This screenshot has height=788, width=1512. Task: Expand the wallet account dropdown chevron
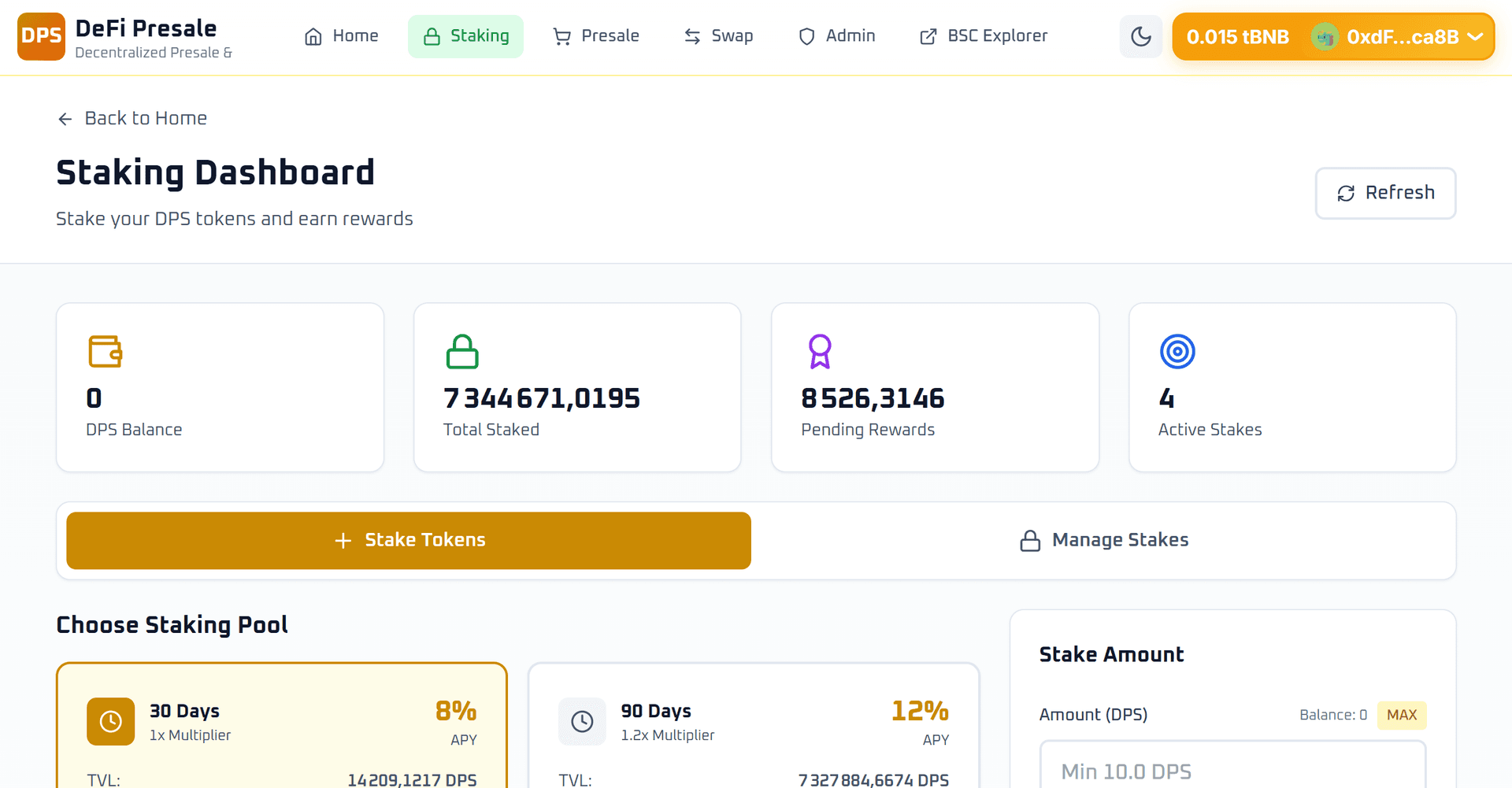pyautogui.click(x=1475, y=37)
